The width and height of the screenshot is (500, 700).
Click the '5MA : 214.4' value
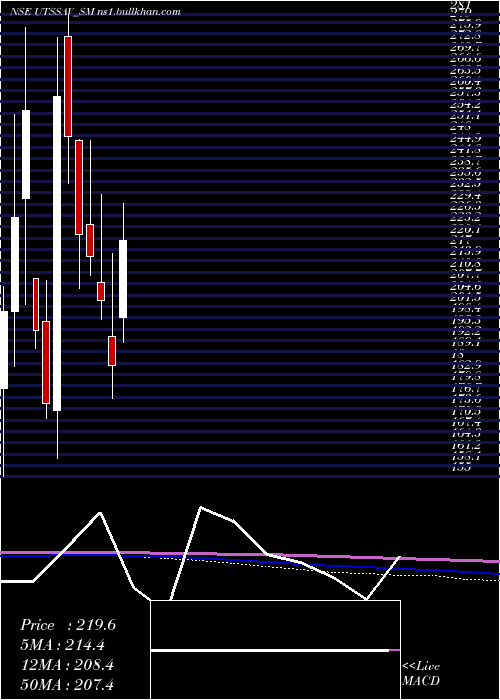tap(64, 645)
